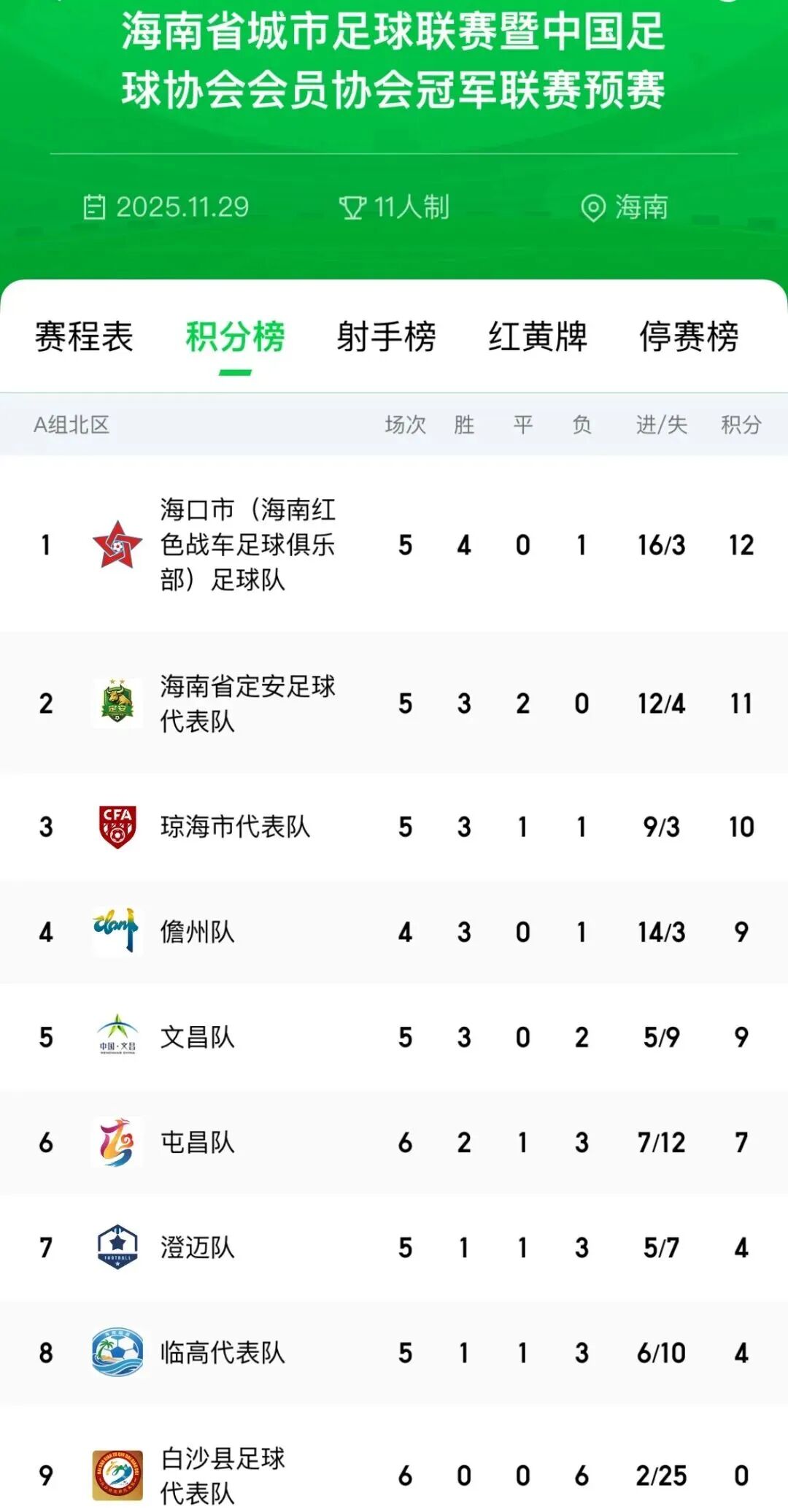
Task: Tap the calendar icon beside 2025.11.29
Action: (94, 207)
